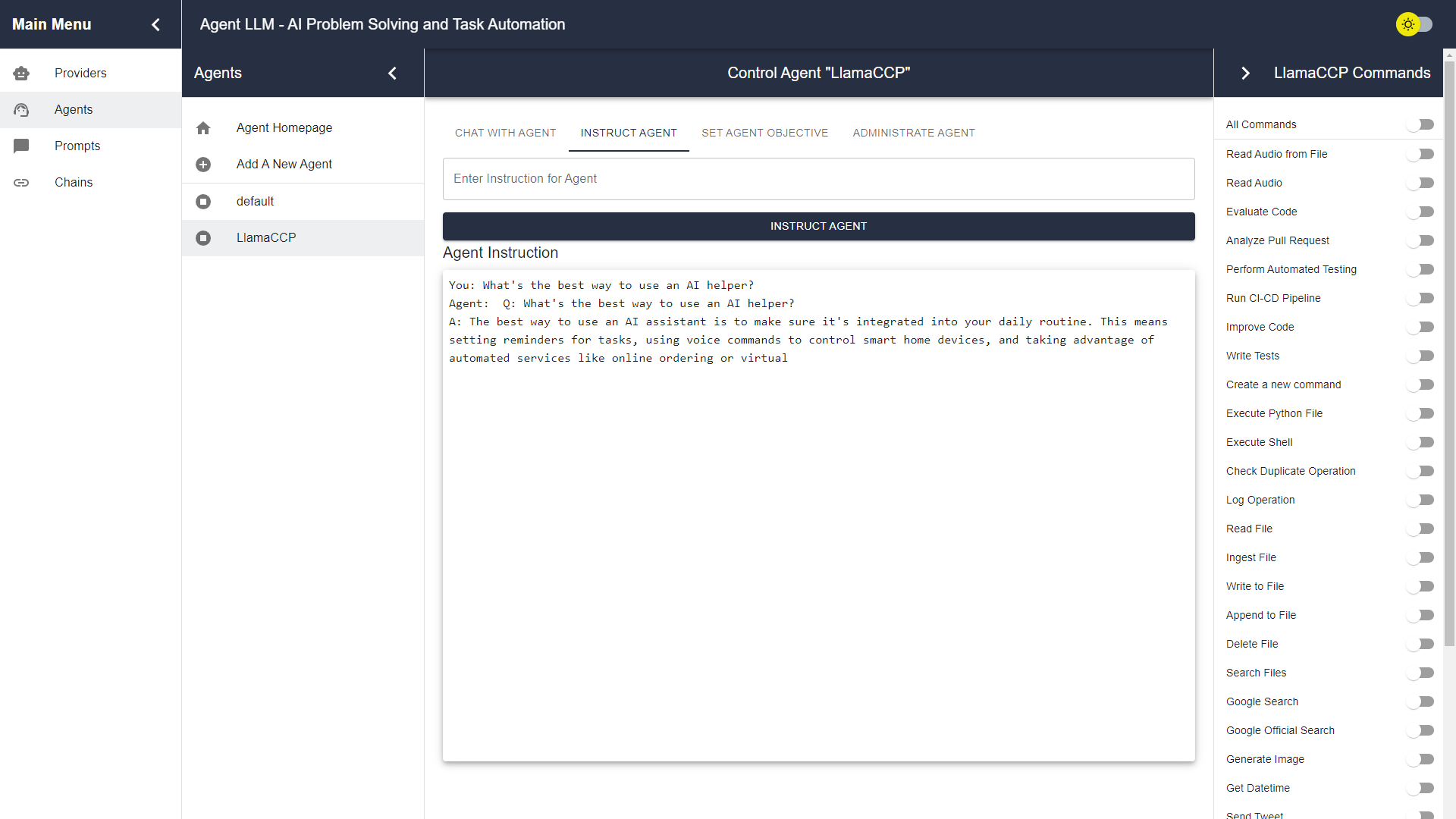Open the Set Agent Objective tab
The width and height of the screenshot is (1456, 819).
764,133
